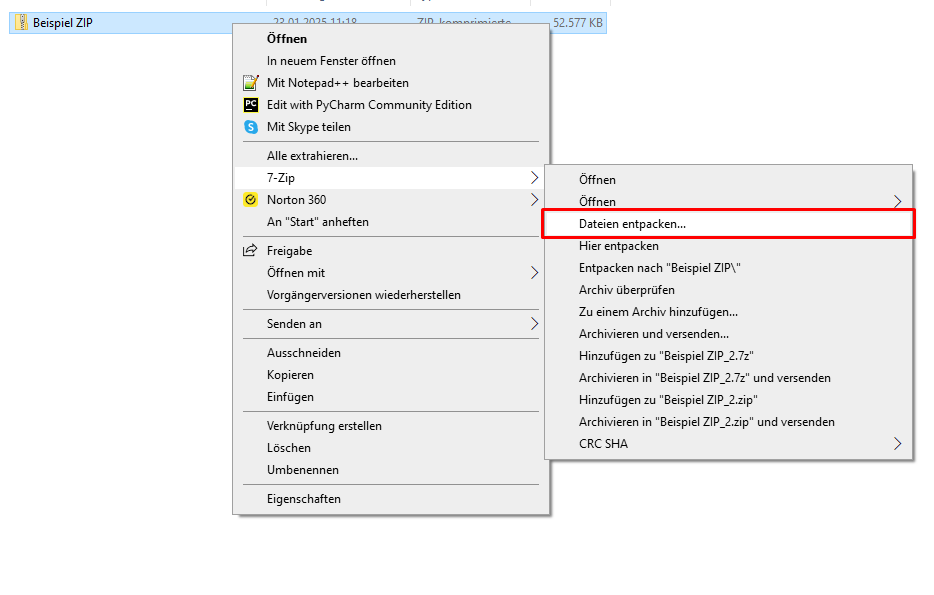
Task: Choose Hier entpacken
Action: click(618, 246)
